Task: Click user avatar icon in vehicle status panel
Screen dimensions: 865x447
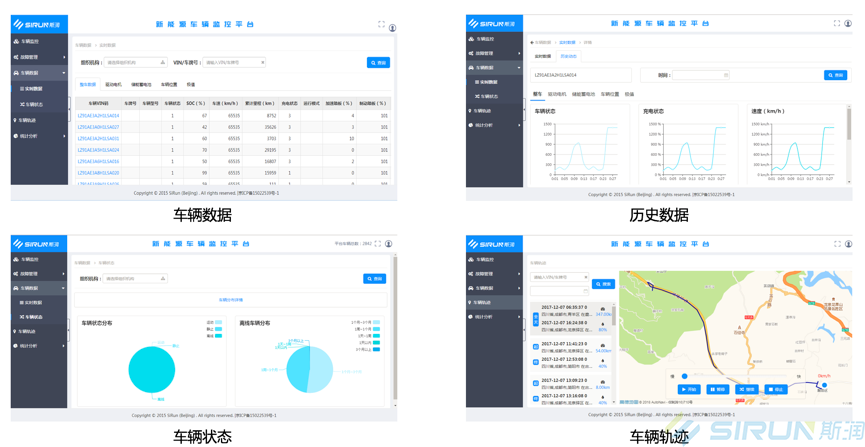Action: point(388,244)
